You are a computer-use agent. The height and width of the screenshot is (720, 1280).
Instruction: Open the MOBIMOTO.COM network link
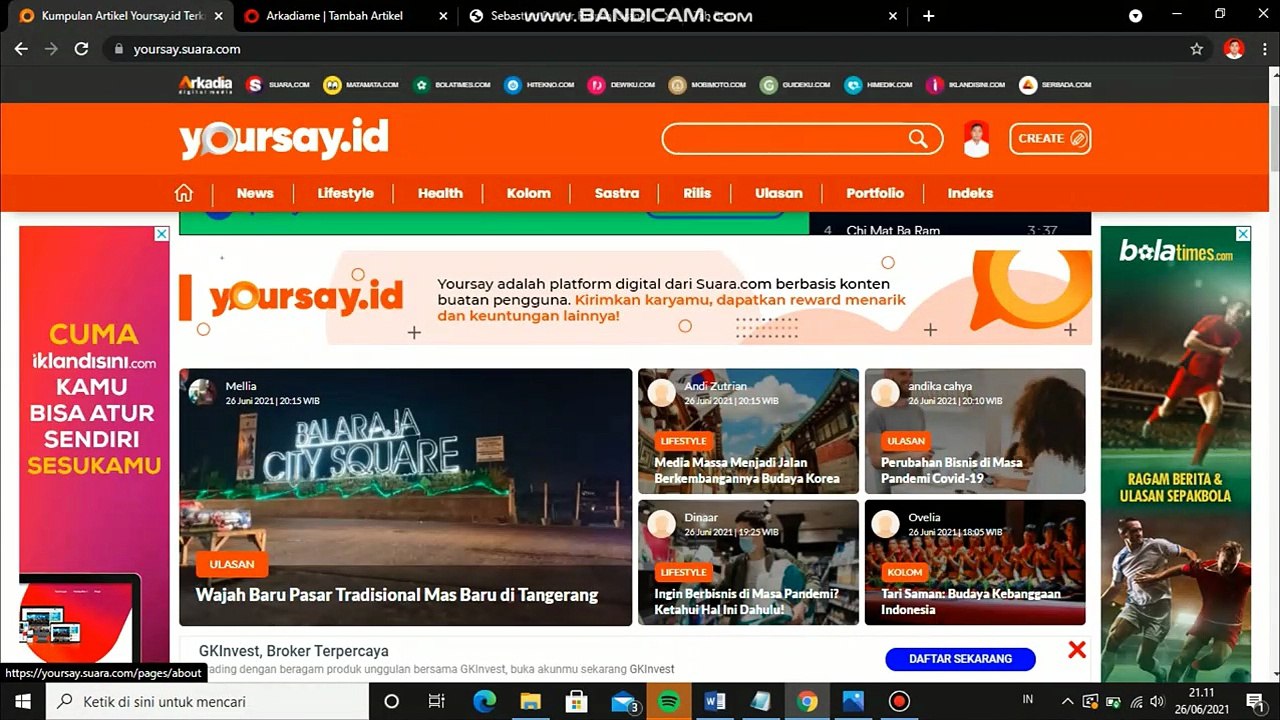(707, 85)
